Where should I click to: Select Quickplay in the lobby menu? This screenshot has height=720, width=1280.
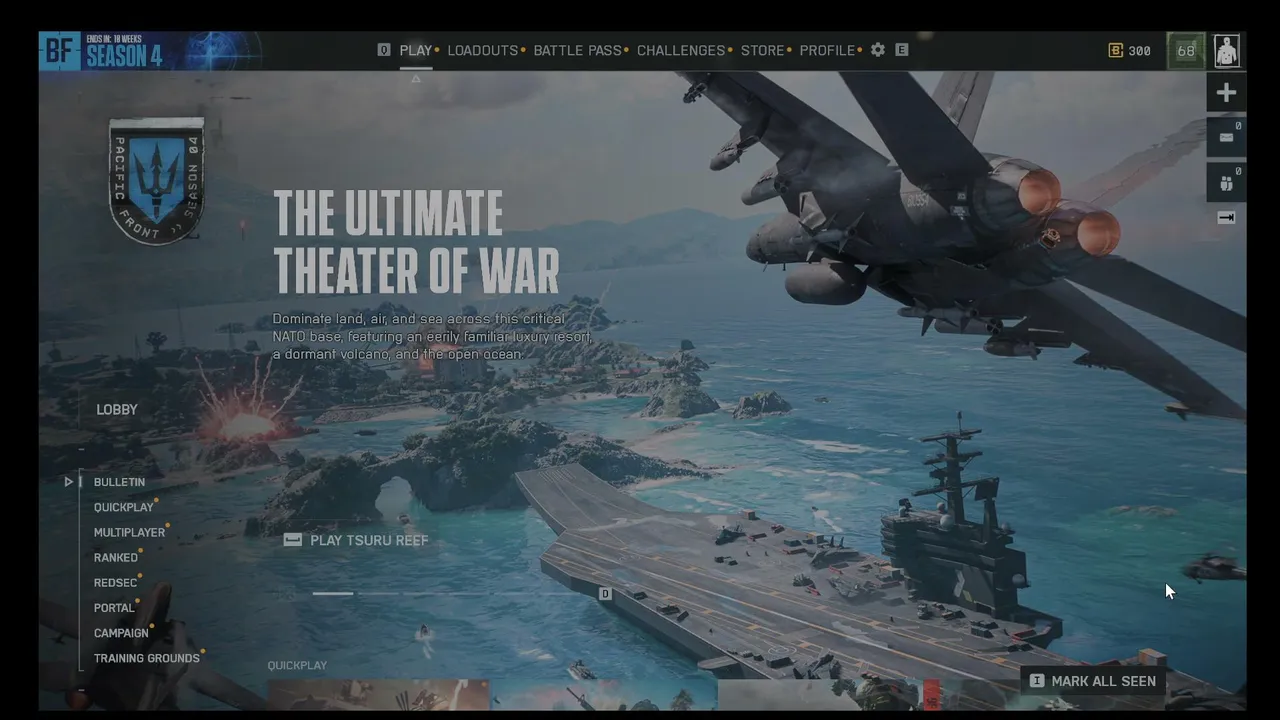(x=124, y=507)
